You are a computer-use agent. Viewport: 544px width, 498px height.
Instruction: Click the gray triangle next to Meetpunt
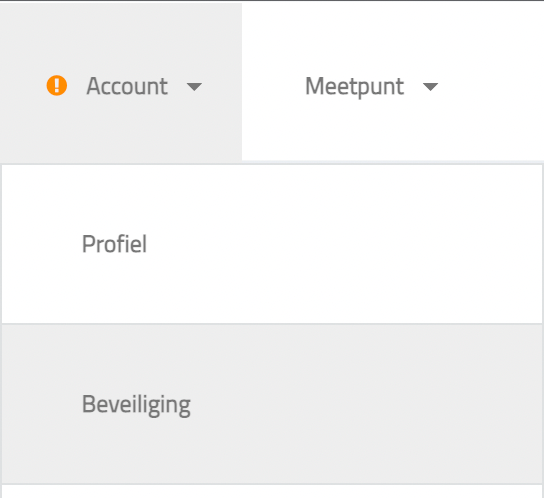[430, 87]
